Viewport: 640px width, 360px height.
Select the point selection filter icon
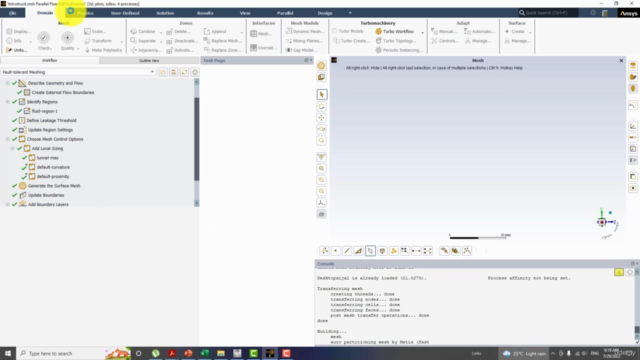click(336, 251)
